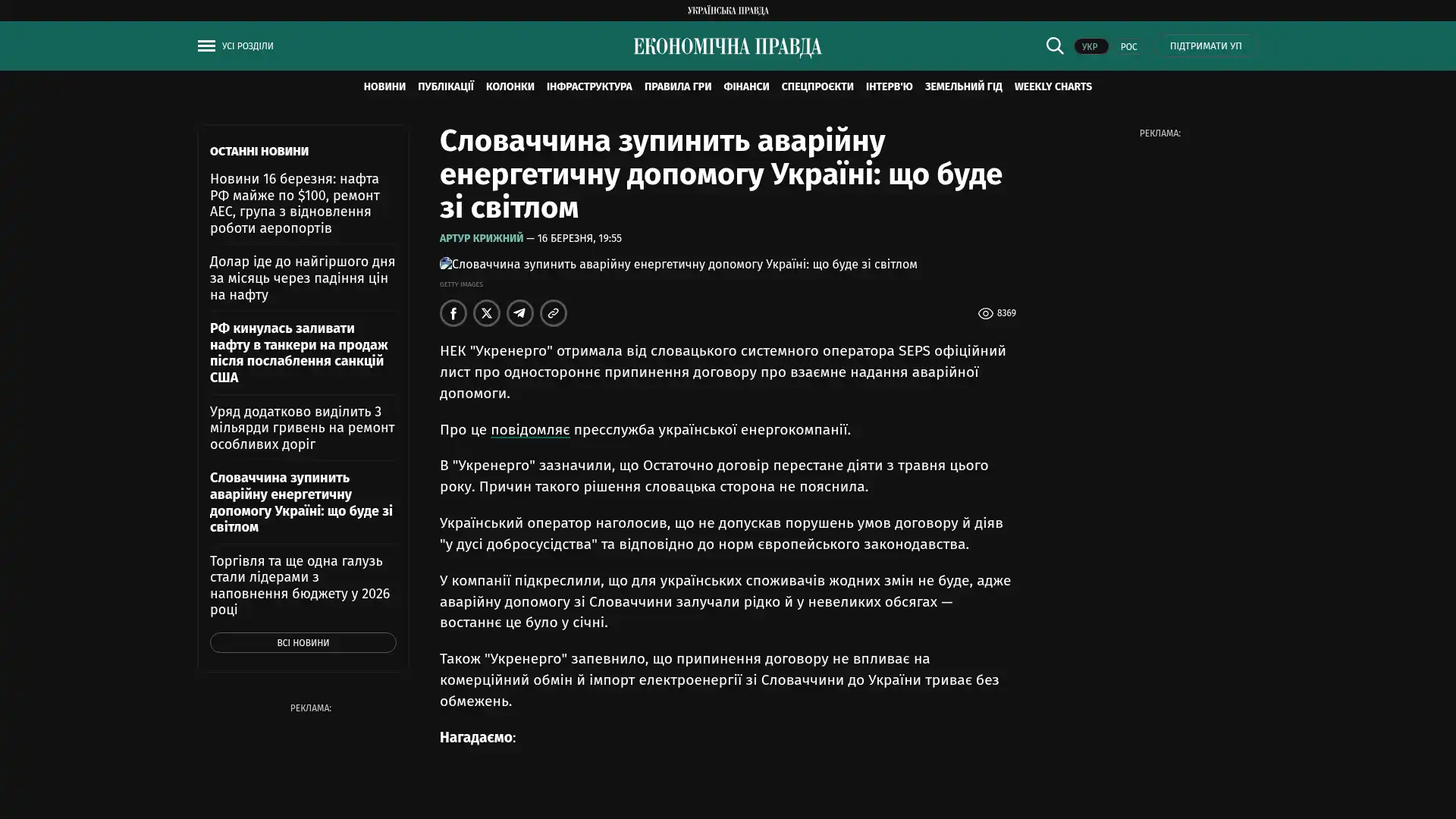Image resolution: width=1456 pixels, height=819 pixels.
Task: Click the article header image
Action: click(678, 265)
